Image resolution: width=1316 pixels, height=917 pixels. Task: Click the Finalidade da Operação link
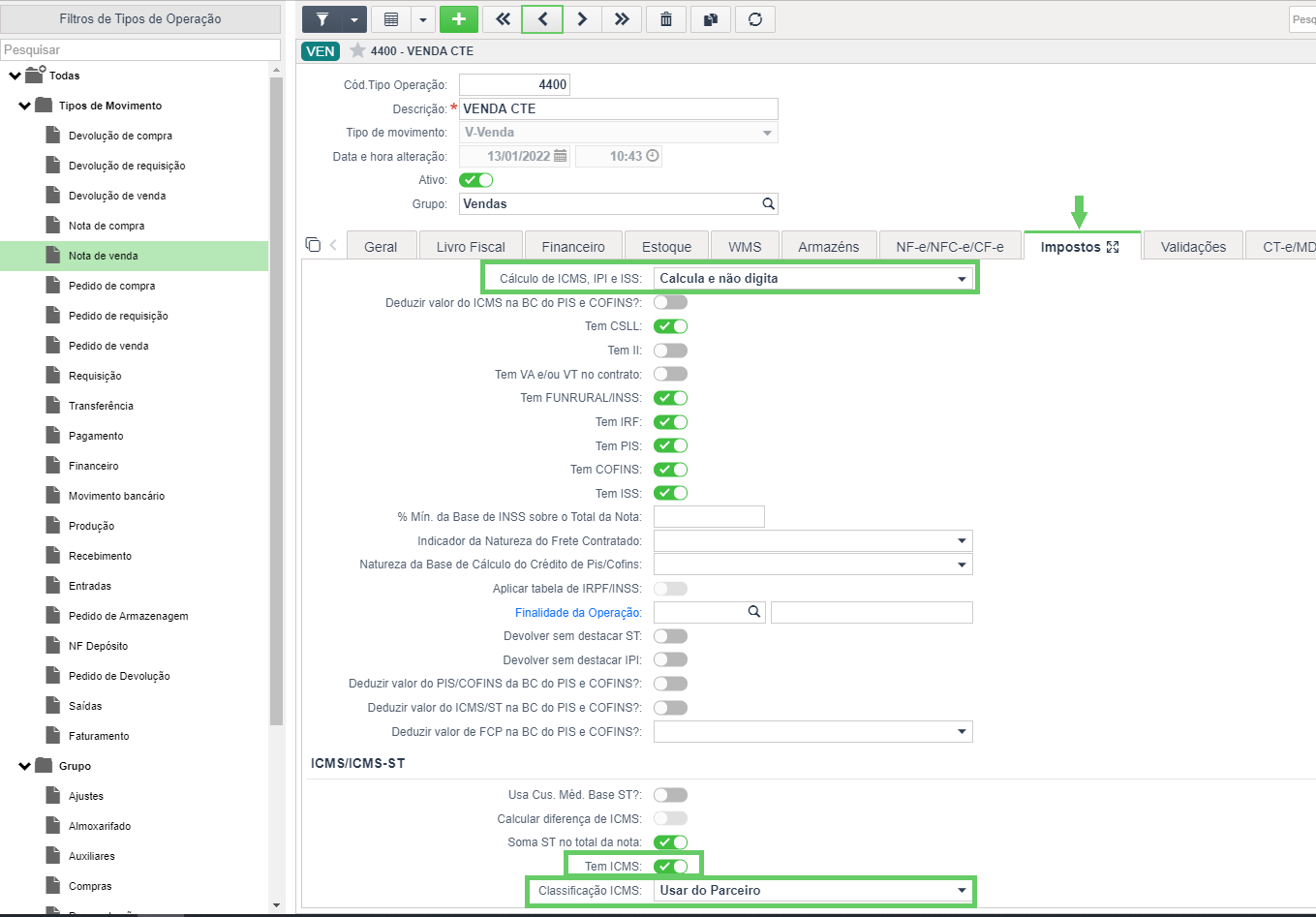(x=578, y=612)
